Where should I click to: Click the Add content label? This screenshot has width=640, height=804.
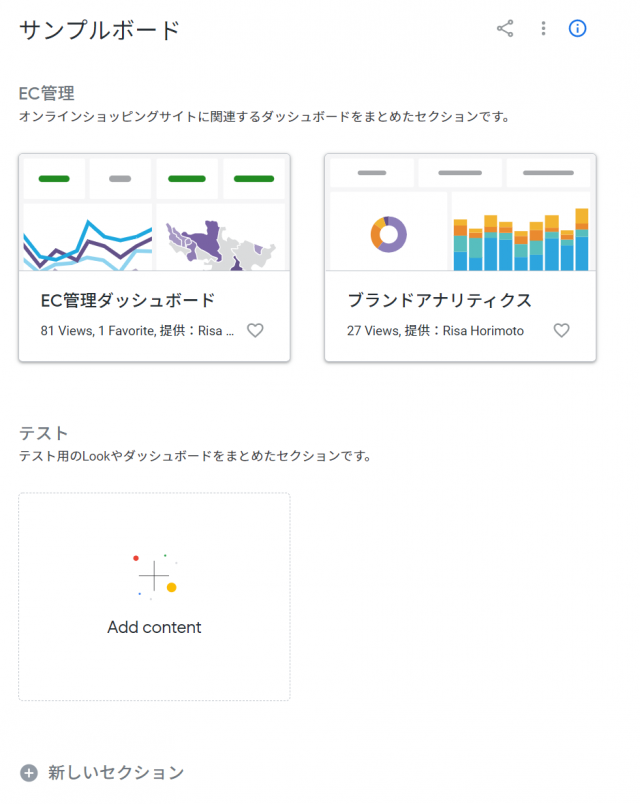click(x=154, y=627)
